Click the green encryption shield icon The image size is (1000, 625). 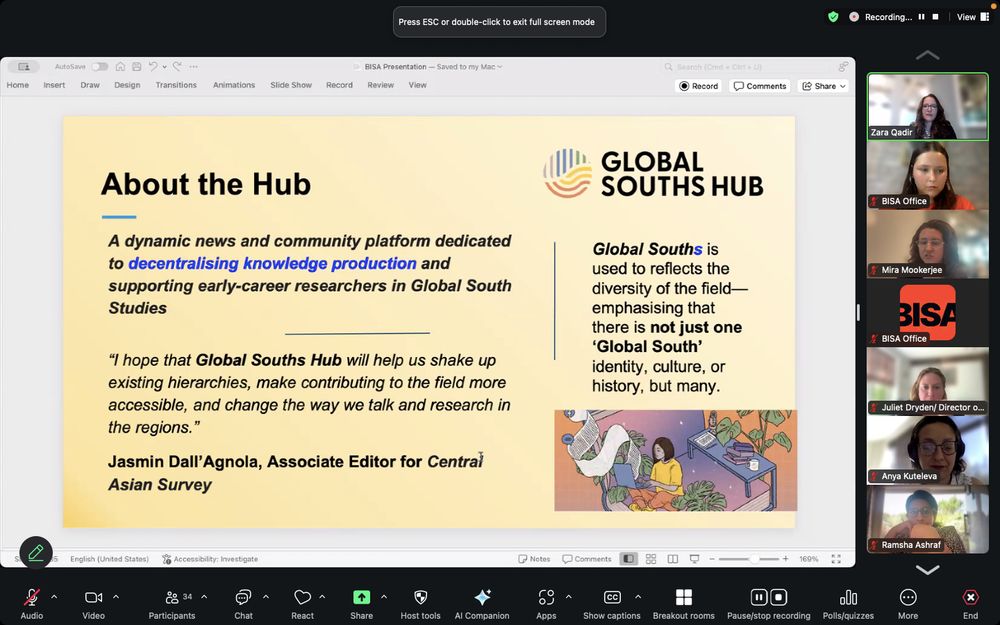click(x=833, y=17)
